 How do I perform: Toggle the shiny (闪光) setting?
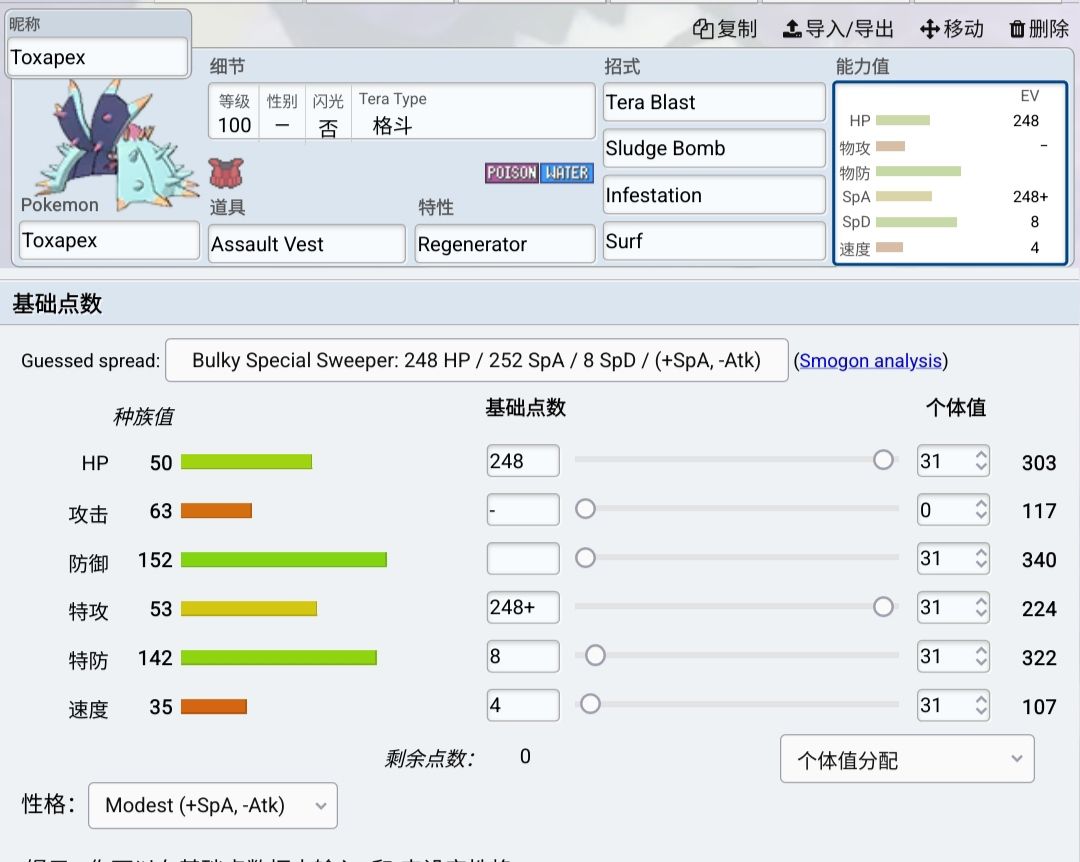click(x=328, y=126)
